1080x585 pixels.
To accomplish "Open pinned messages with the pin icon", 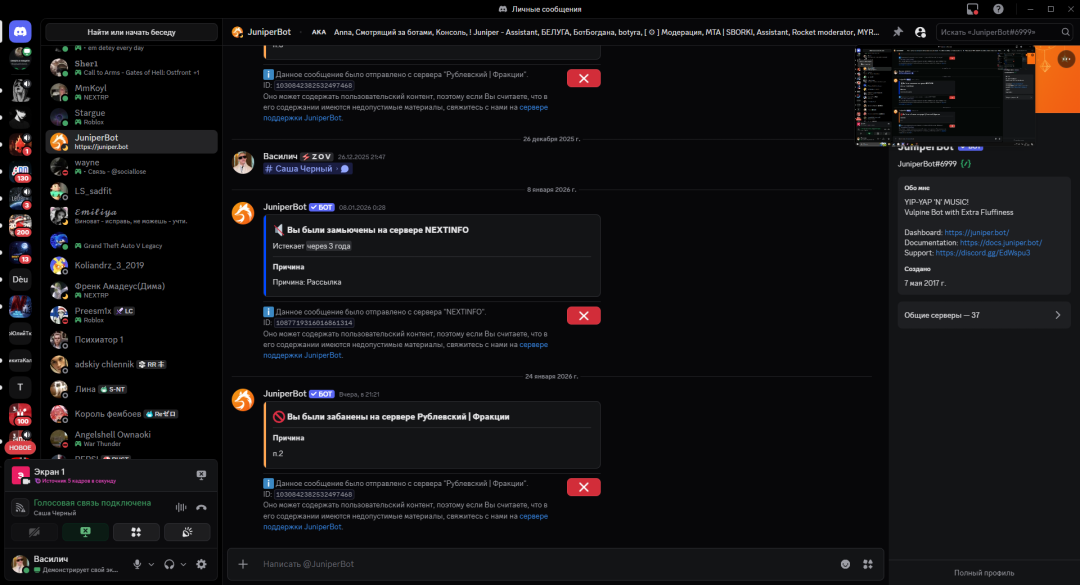I will tap(898, 32).
